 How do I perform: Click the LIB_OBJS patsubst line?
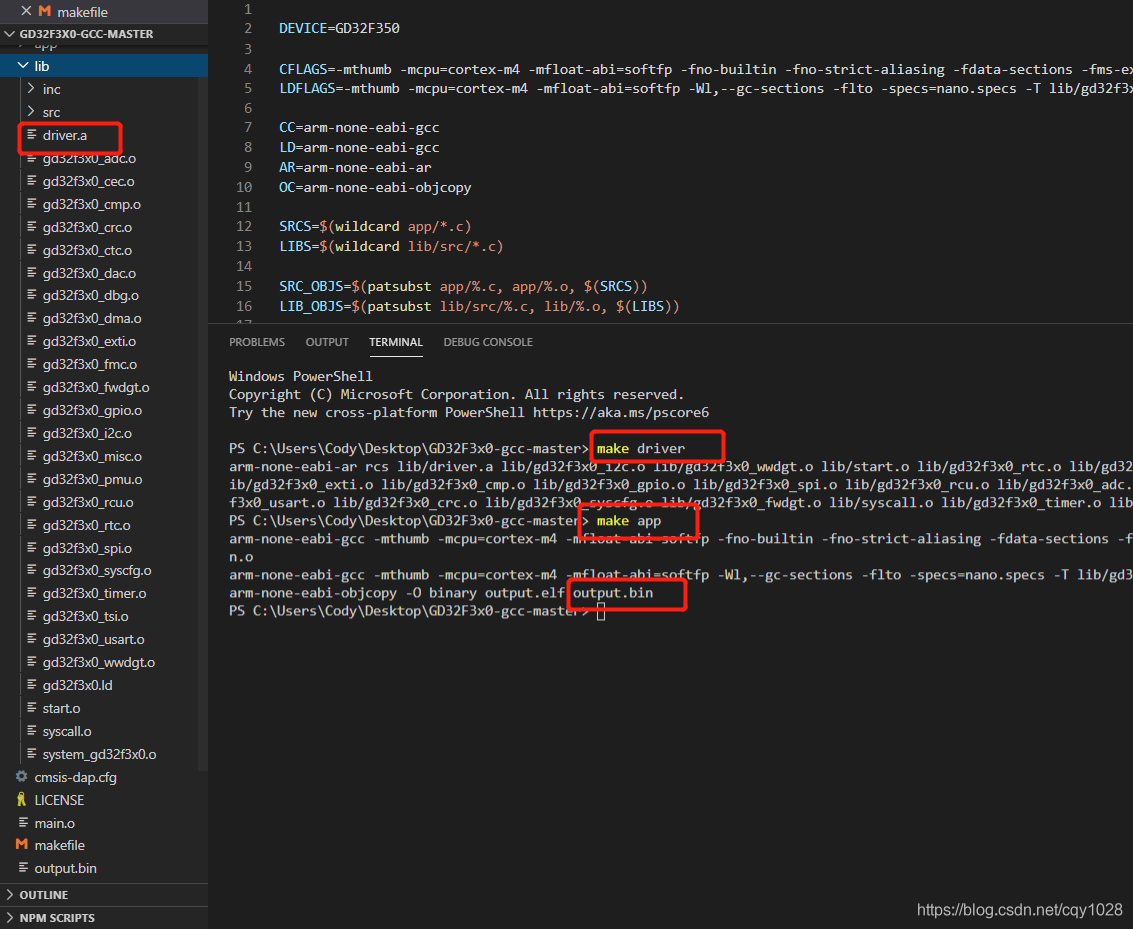point(479,306)
